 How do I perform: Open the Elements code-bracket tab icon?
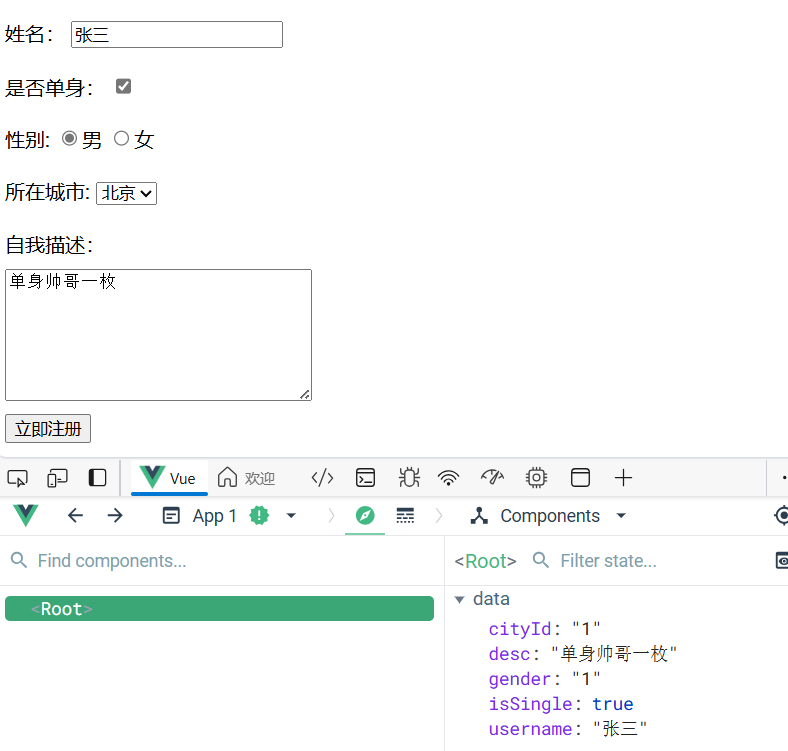pos(322,478)
